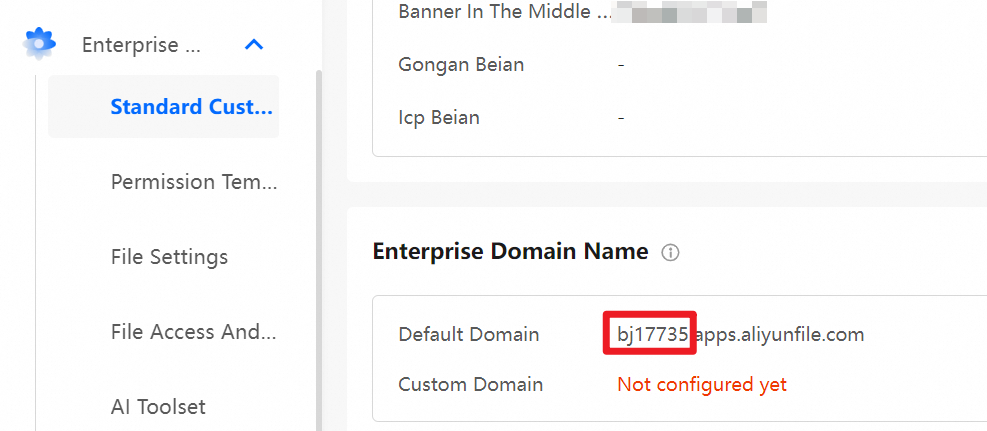Click the sidebar vertical scrollbar
The height and width of the screenshot is (431, 987).
click(319, 250)
